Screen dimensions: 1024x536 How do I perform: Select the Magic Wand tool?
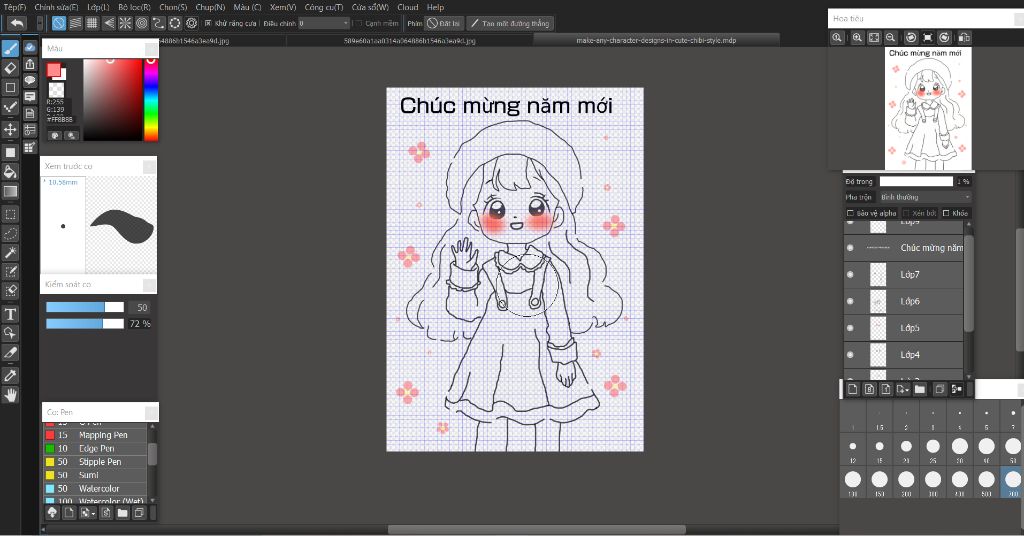click(10, 252)
